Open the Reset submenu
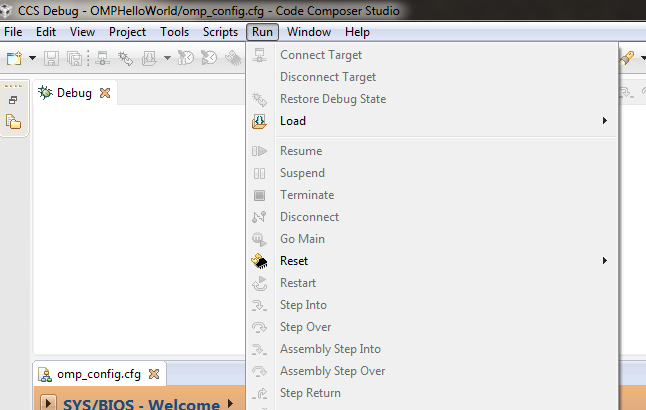Screen dimensions: 646x410 coord(432,261)
